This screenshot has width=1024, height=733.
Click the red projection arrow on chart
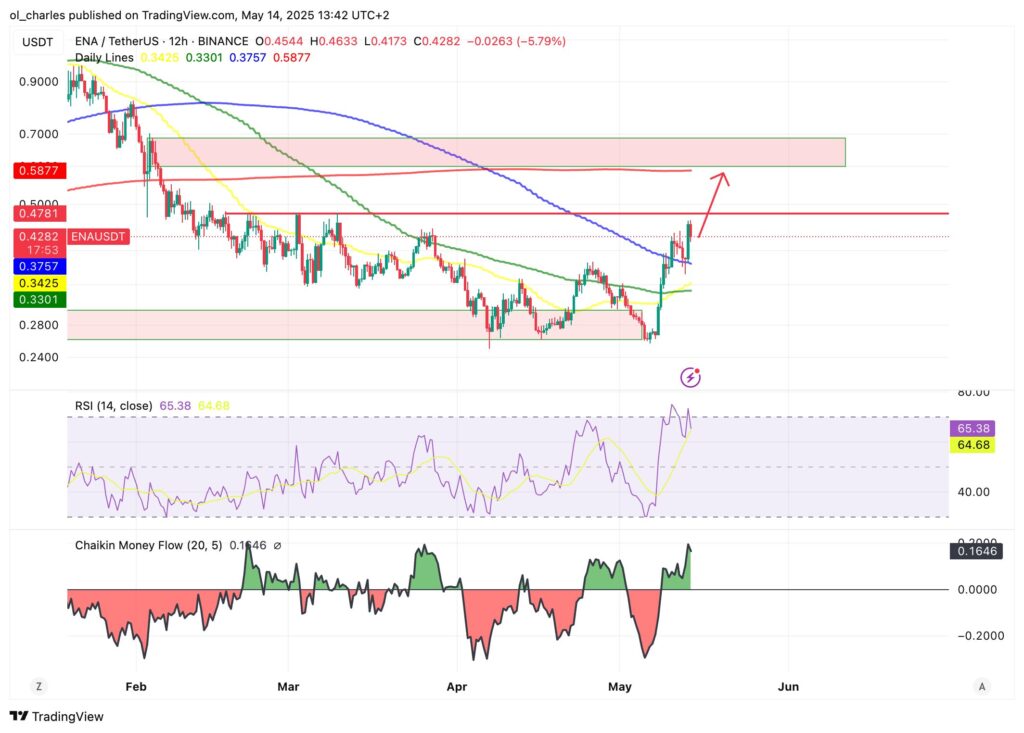click(x=713, y=204)
